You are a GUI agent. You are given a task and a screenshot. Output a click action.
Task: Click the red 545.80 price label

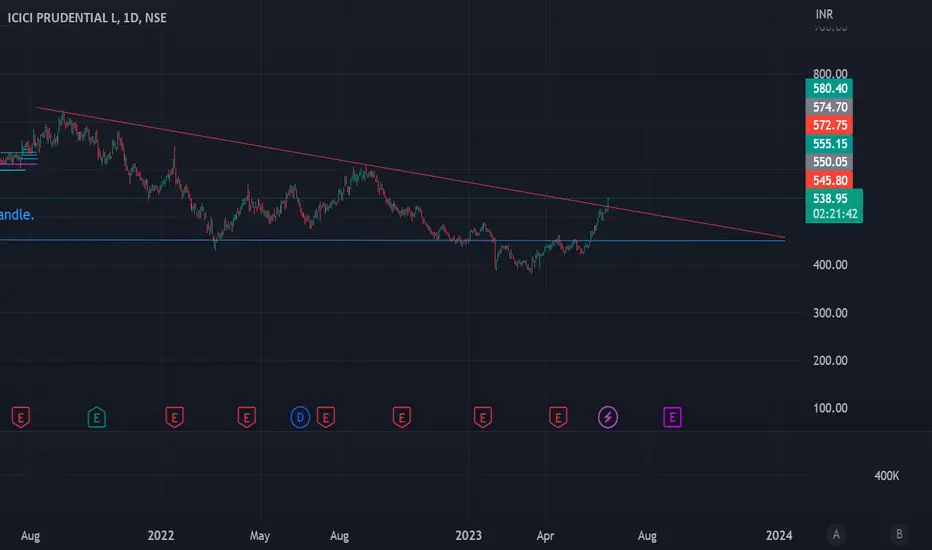829,180
